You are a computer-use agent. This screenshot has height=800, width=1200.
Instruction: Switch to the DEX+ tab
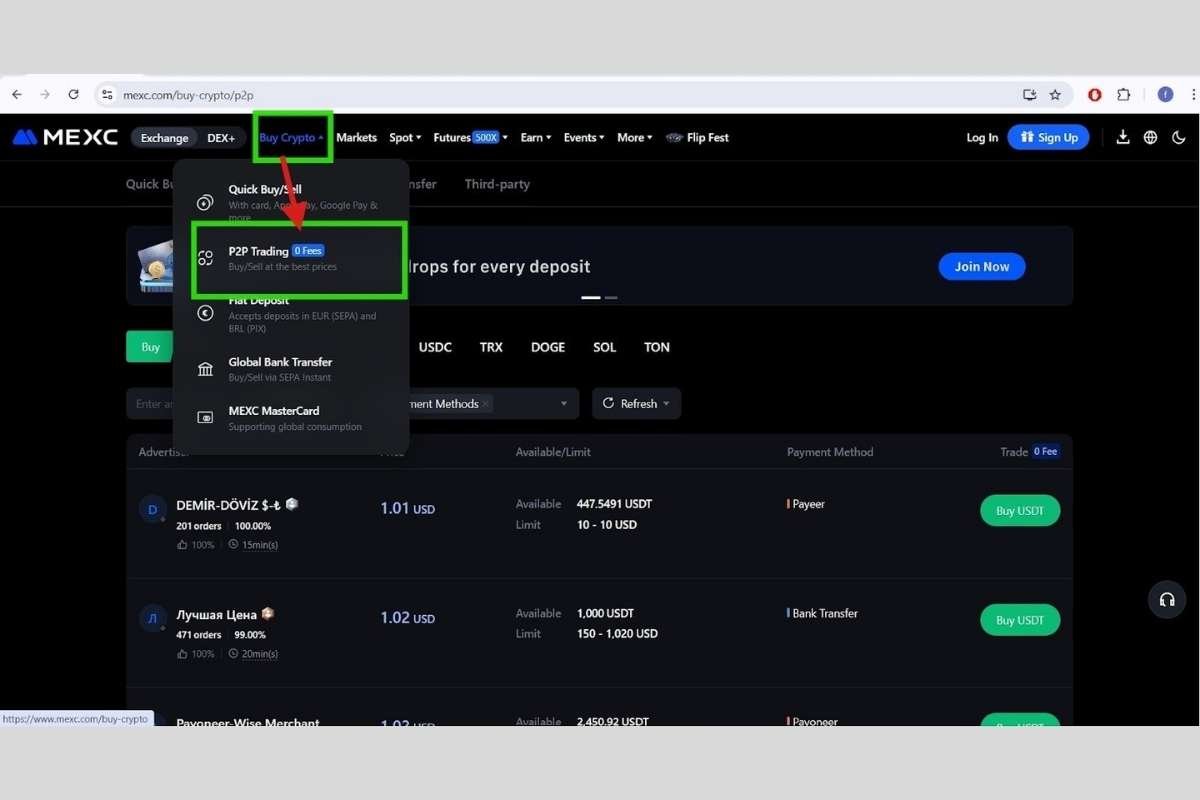click(222, 138)
